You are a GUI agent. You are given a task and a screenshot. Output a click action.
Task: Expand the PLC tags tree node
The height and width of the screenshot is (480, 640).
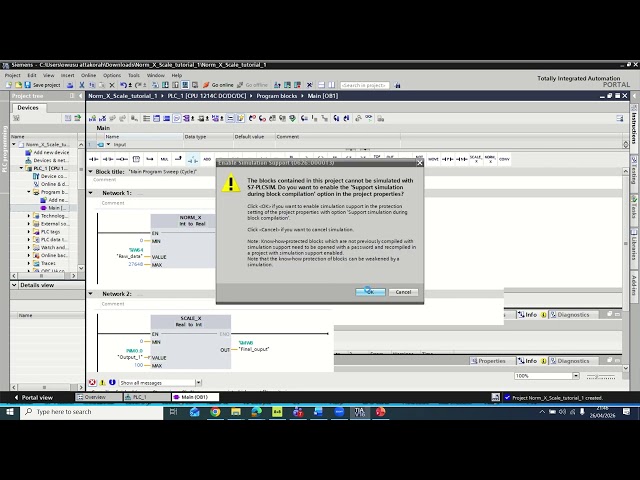29,231
